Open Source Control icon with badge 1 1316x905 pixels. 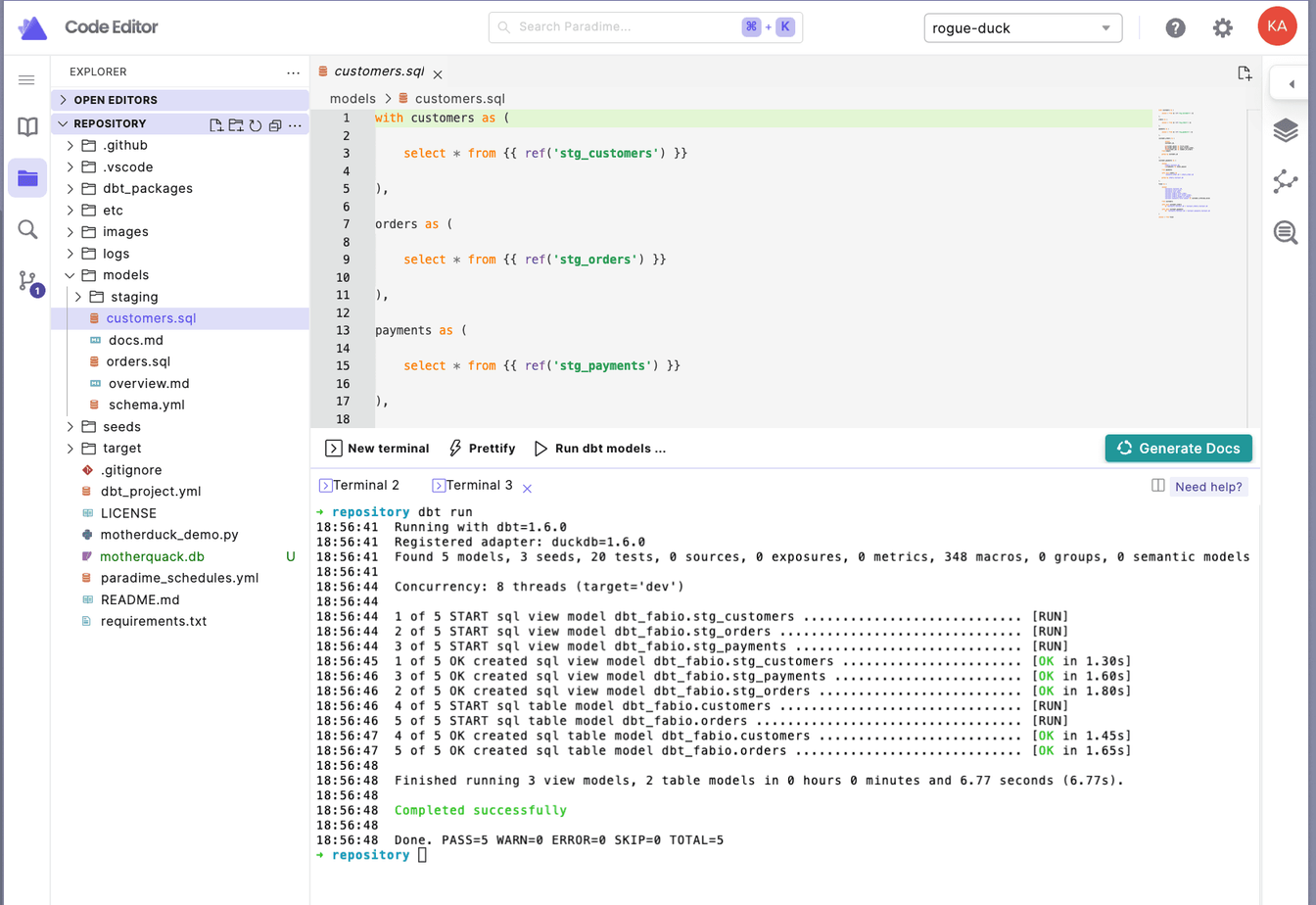29,283
